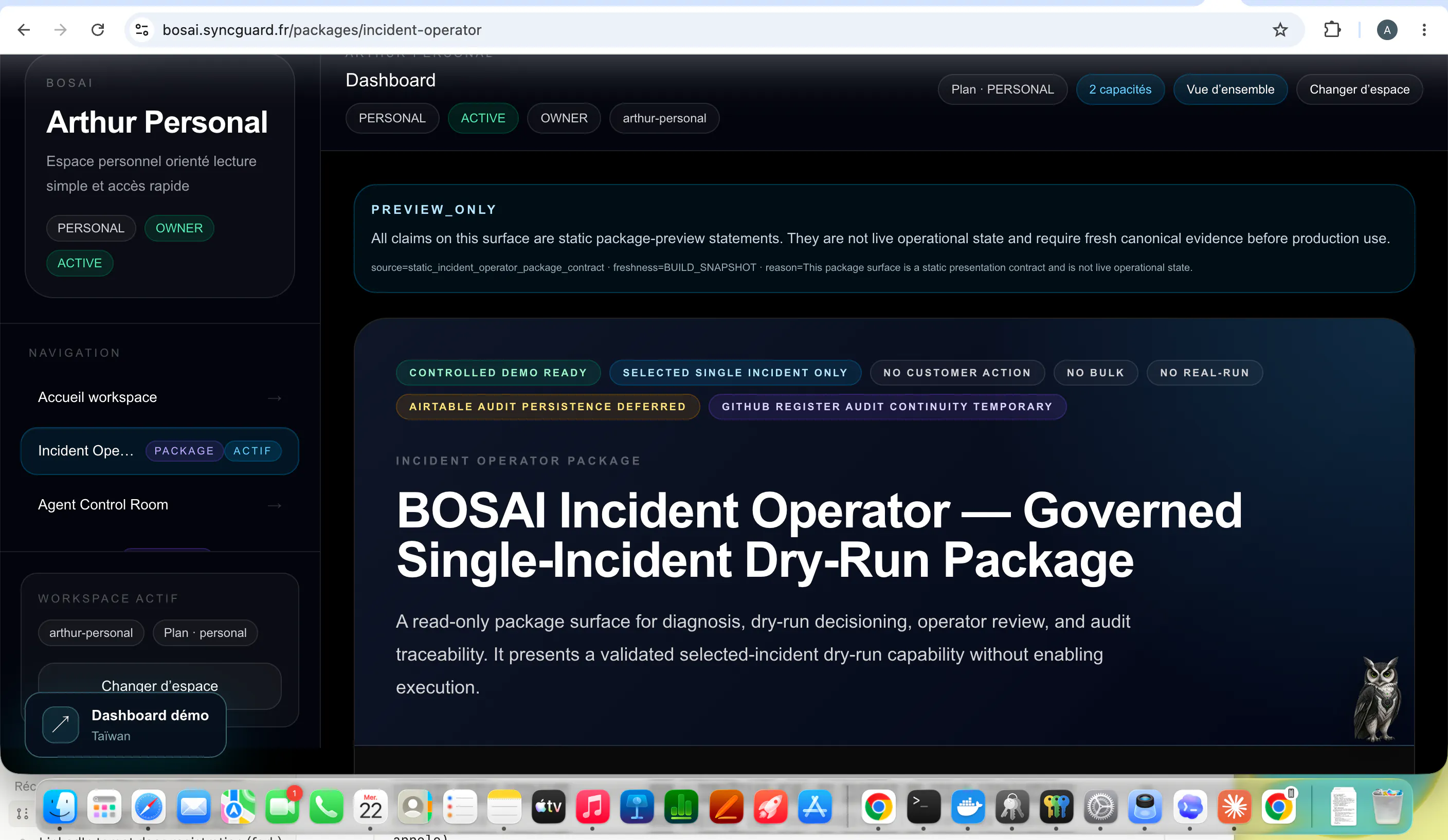
Task: Click the NO CUSTOMER ACTION badge
Action: pos(957,373)
